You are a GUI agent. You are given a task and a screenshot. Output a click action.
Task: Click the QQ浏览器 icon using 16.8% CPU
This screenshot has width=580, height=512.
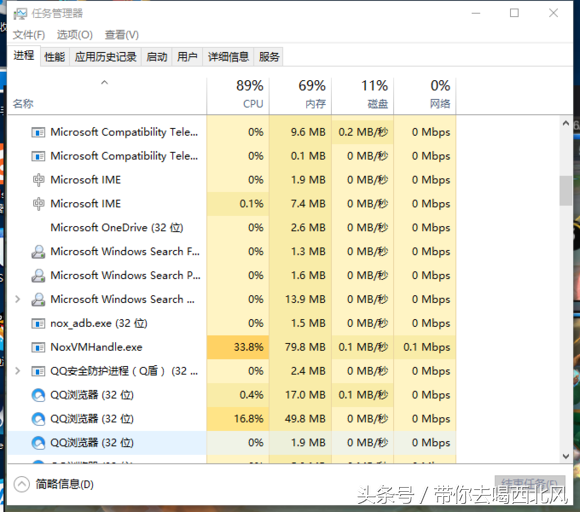(x=38, y=419)
